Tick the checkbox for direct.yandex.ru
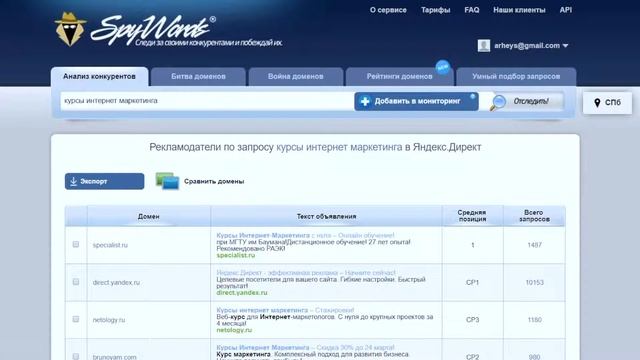The height and width of the screenshot is (360, 640). click(x=76, y=282)
